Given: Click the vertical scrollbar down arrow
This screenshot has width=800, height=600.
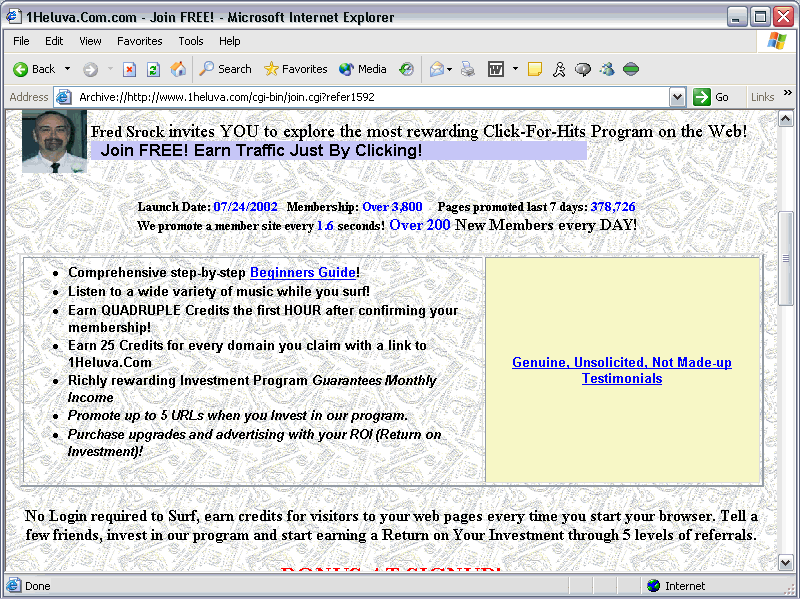Looking at the screenshot, I should (x=785, y=563).
